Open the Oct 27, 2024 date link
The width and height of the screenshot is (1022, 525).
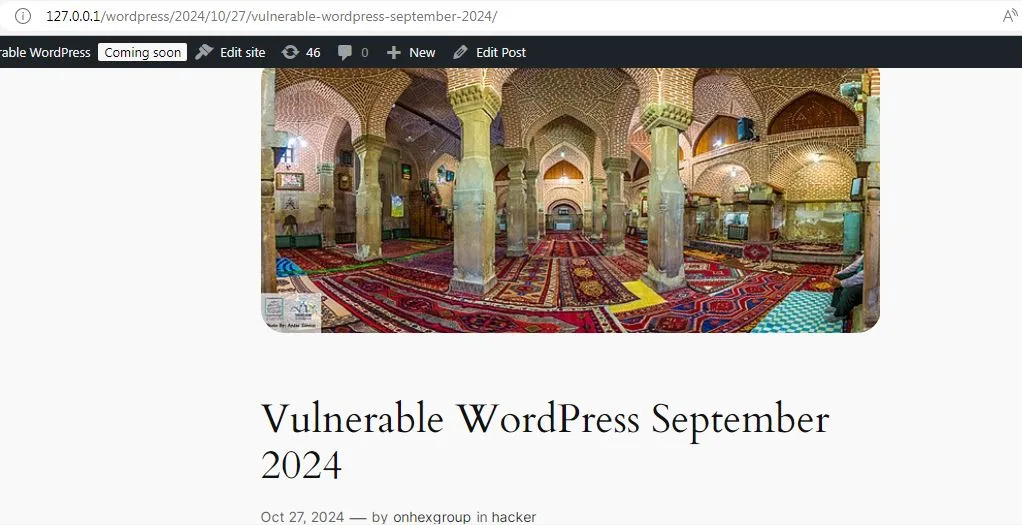[302, 517]
